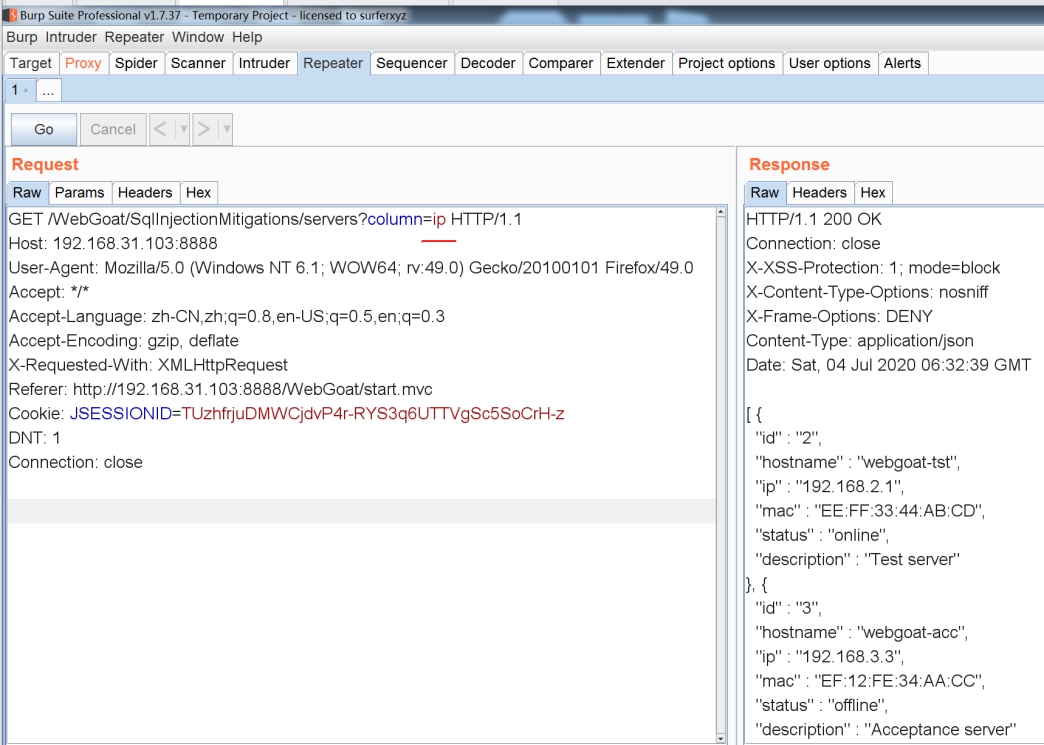The height and width of the screenshot is (745, 1044).
Task: Click the User-Agent header line
Action: pyautogui.click(x=351, y=268)
